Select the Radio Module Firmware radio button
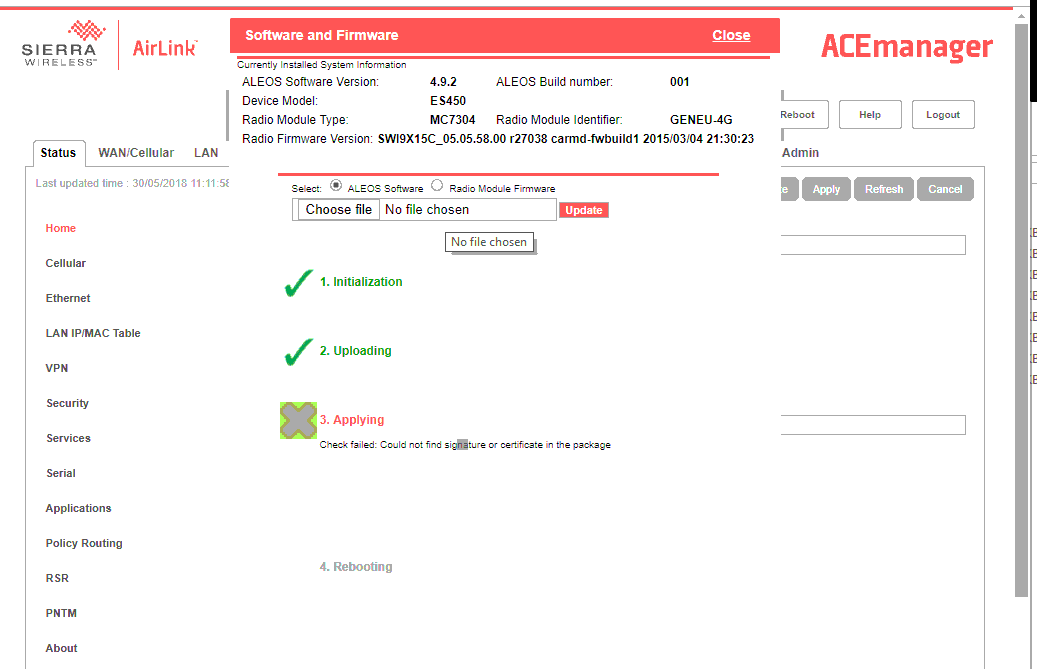Viewport: 1037px width, 669px height. click(x=437, y=186)
